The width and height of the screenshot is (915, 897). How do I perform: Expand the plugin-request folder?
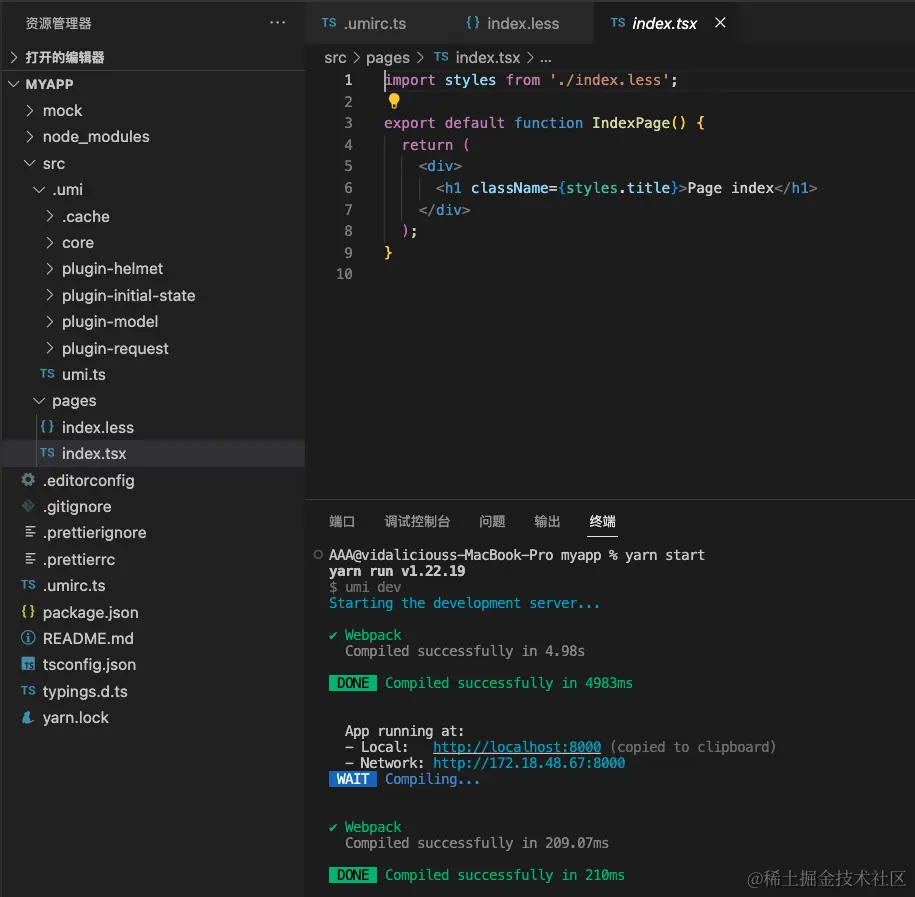tap(50, 348)
